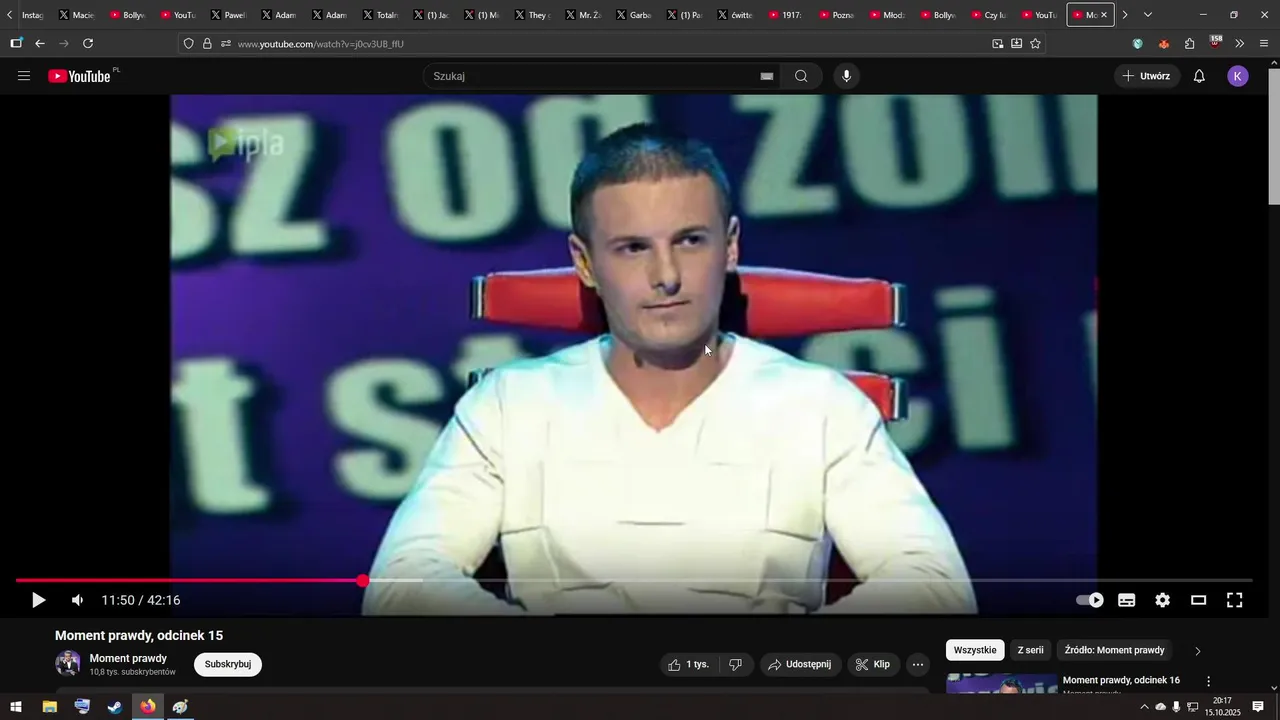Image resolution: width=1280 pixels, height=720 pixels.
Task: Click Utwórz create button
Action: pos(1147,76)
